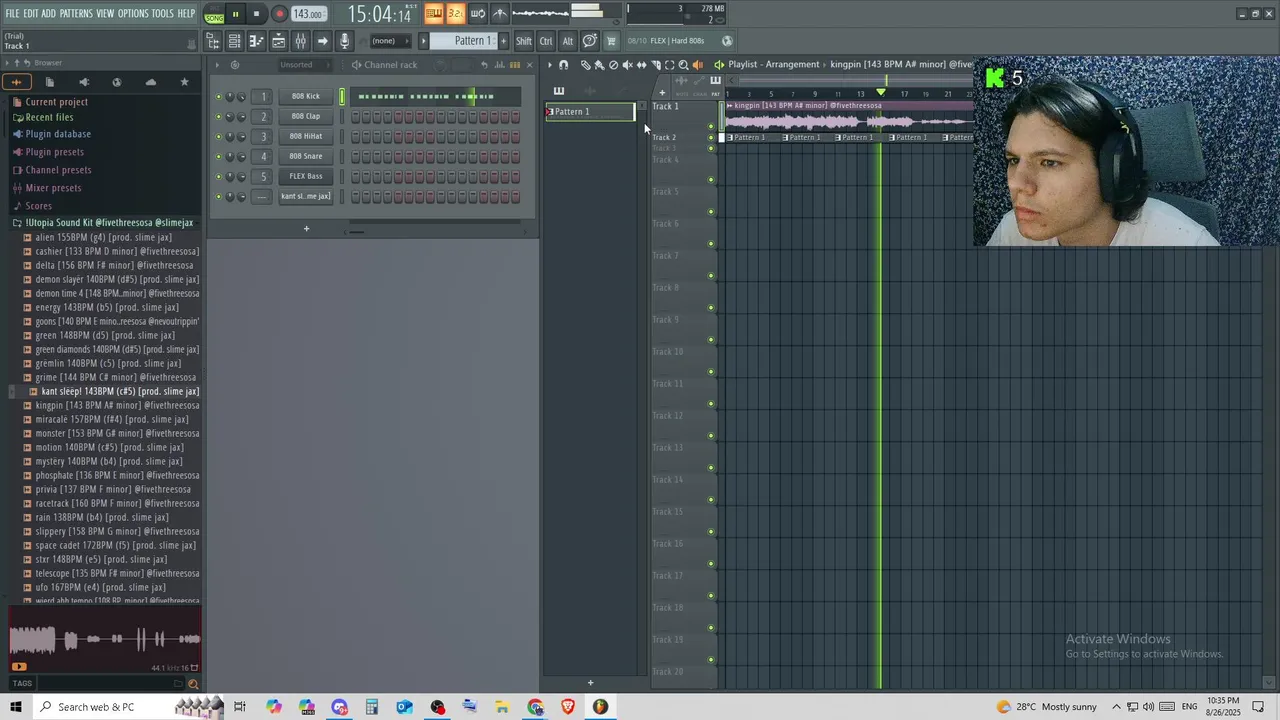The image size is (1280, 720).
Task: Toggle the metronome icon in transport bar
Action: coord(500,14)
